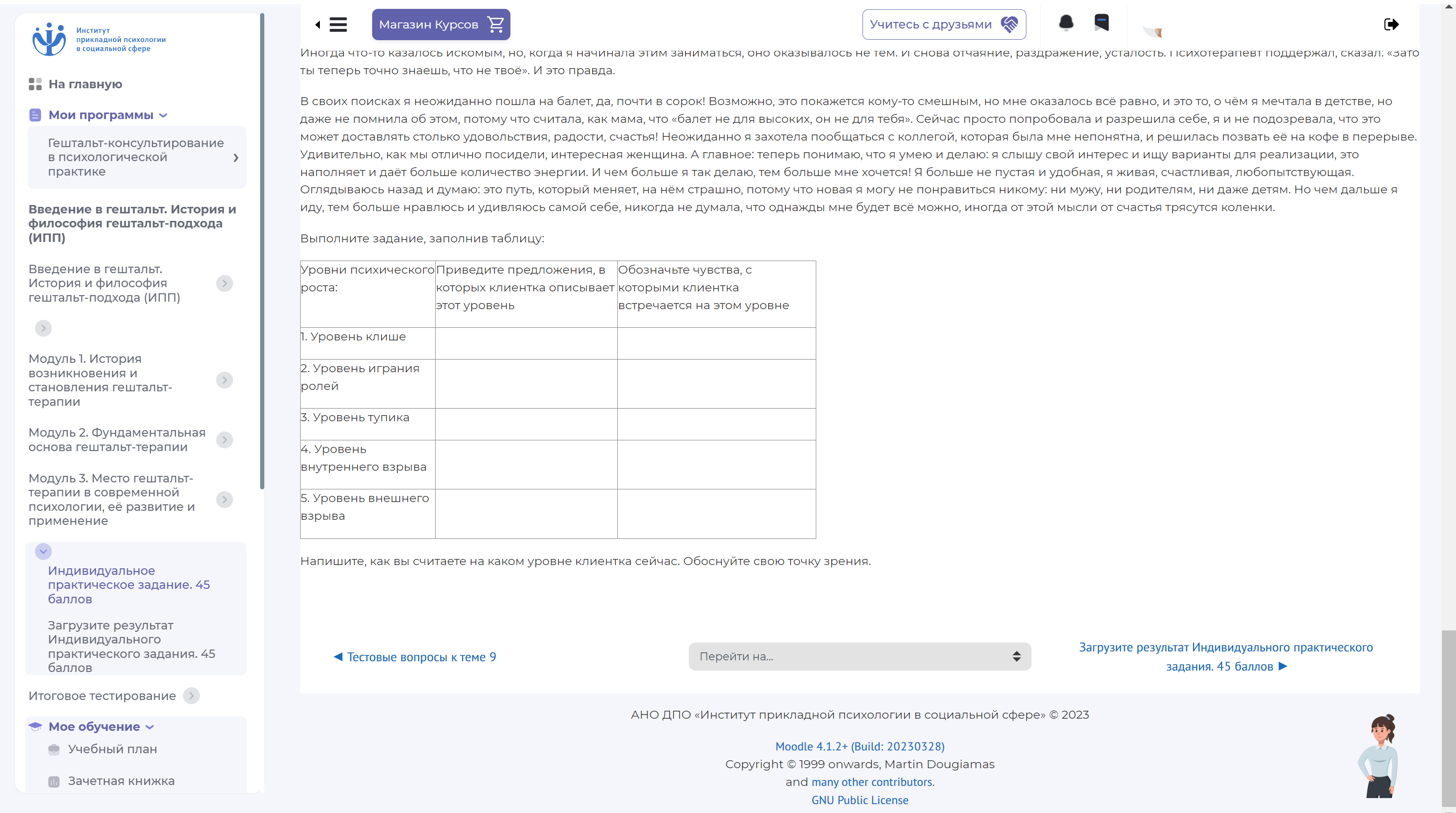Screen dimensions: 1456x813
Task: Expand Модуль 1 arrow
Action: pos(225,380)
